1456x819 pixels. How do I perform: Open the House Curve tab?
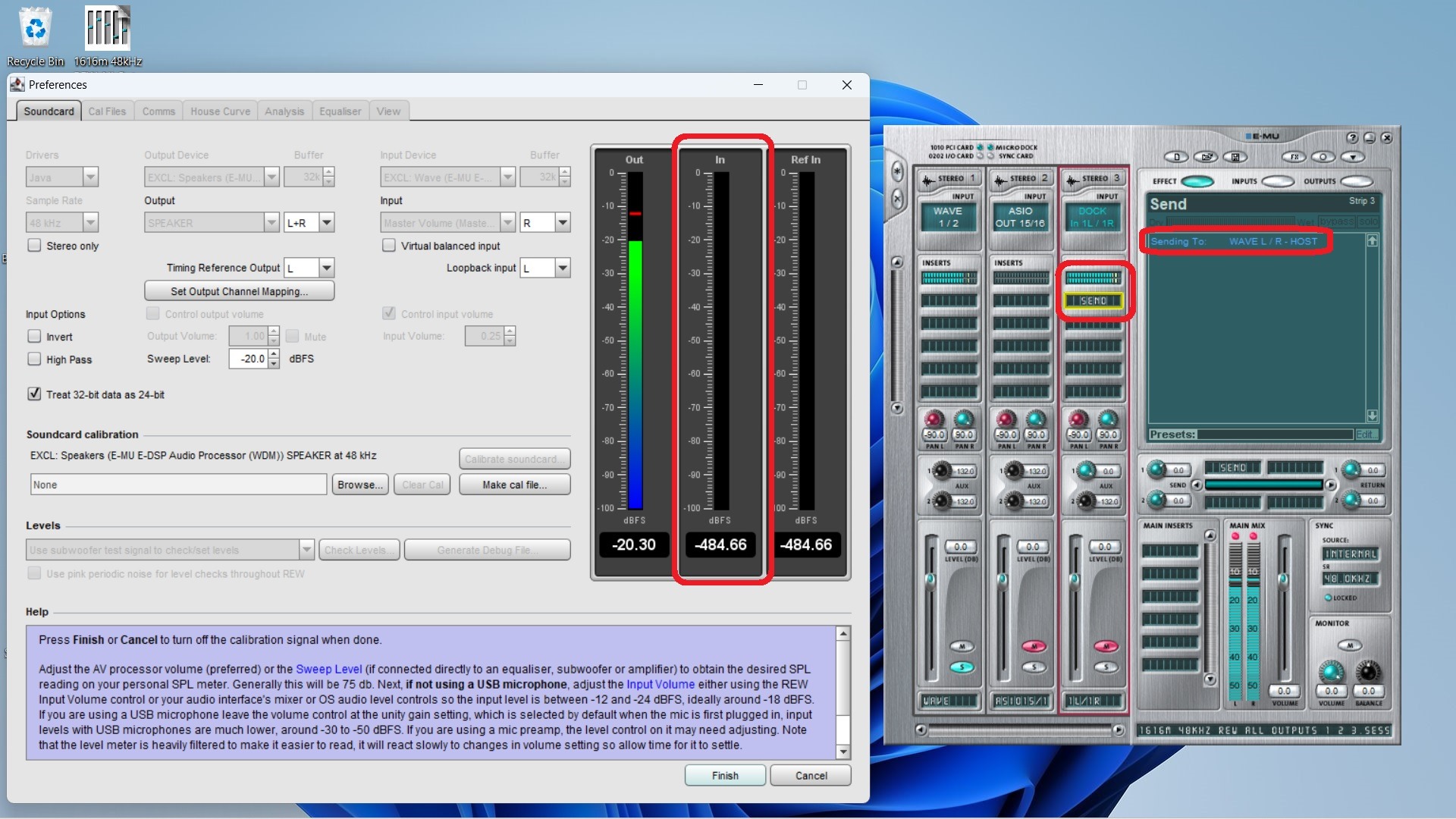pos(220,111)
